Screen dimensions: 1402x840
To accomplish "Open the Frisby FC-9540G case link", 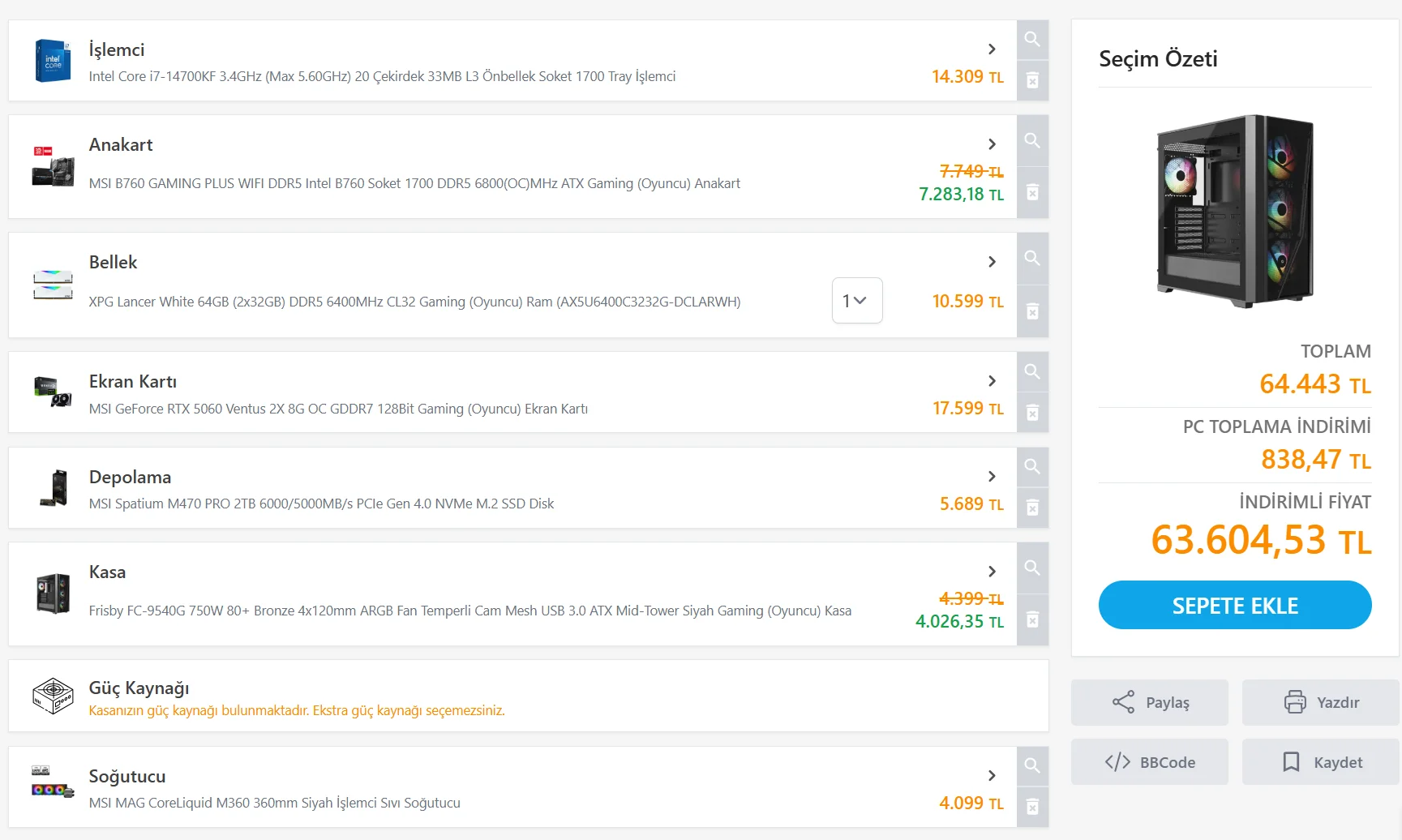I will point(470,611).
